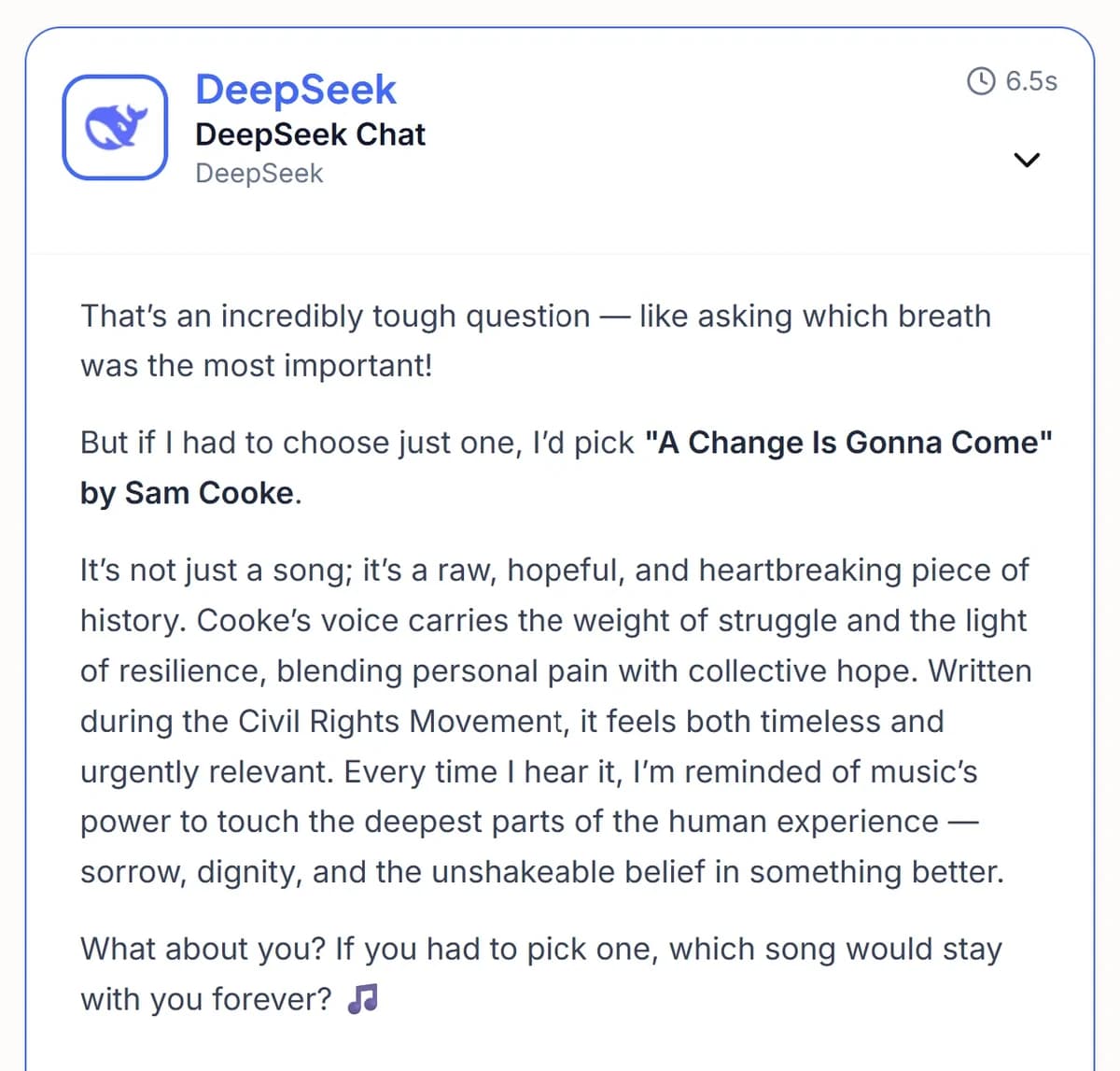The image size is (1120, 1071).
Task: Open the DeepSeek title heading
Action: coord(296,89)
